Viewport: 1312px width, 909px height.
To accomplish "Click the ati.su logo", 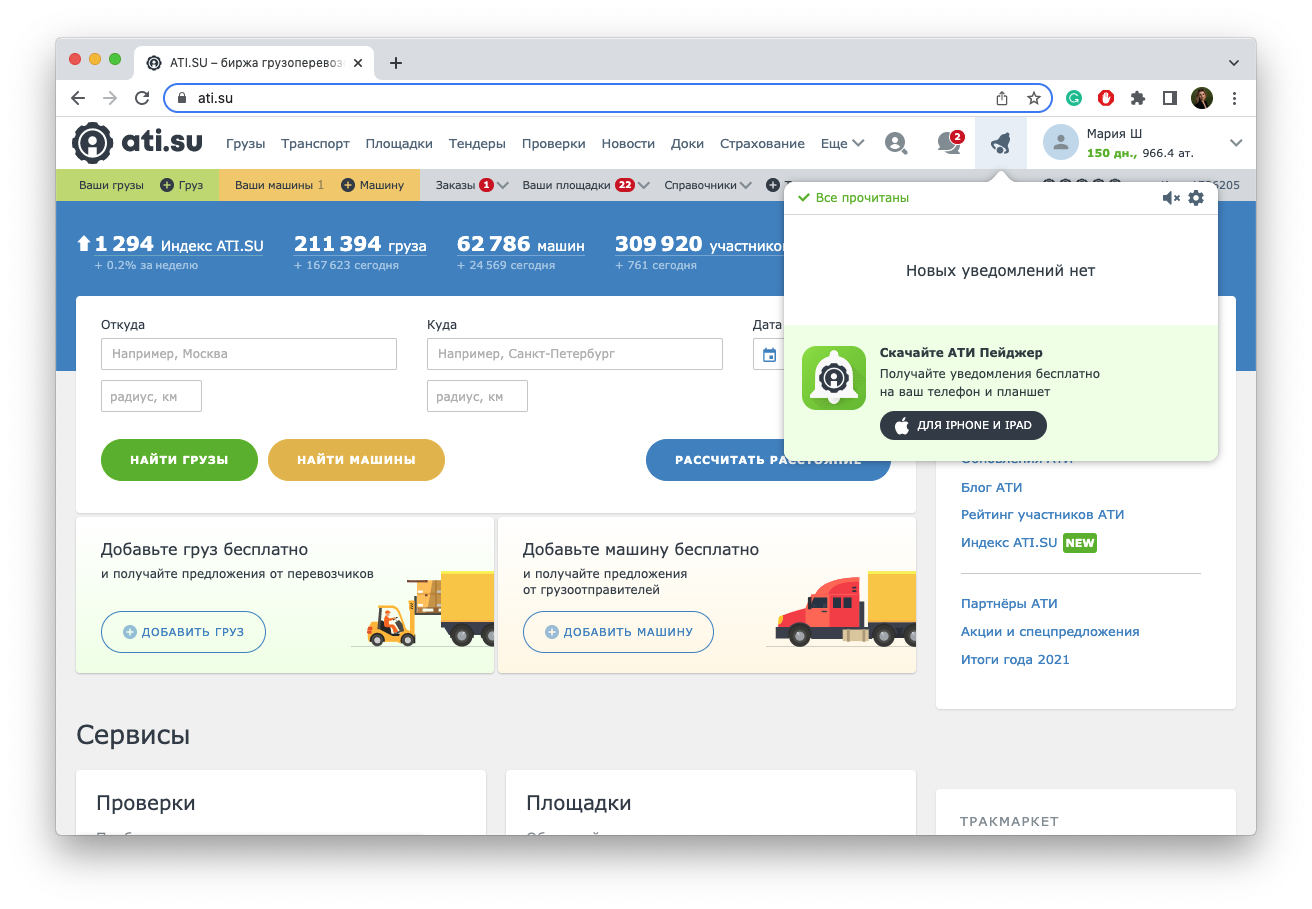I will pyautogui.click(x=137, y=143).
